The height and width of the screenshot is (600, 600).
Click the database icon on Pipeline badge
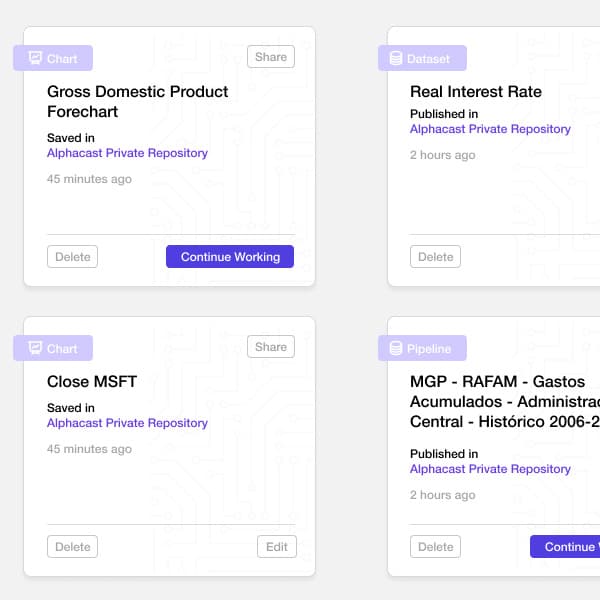(x=396, y=348)
